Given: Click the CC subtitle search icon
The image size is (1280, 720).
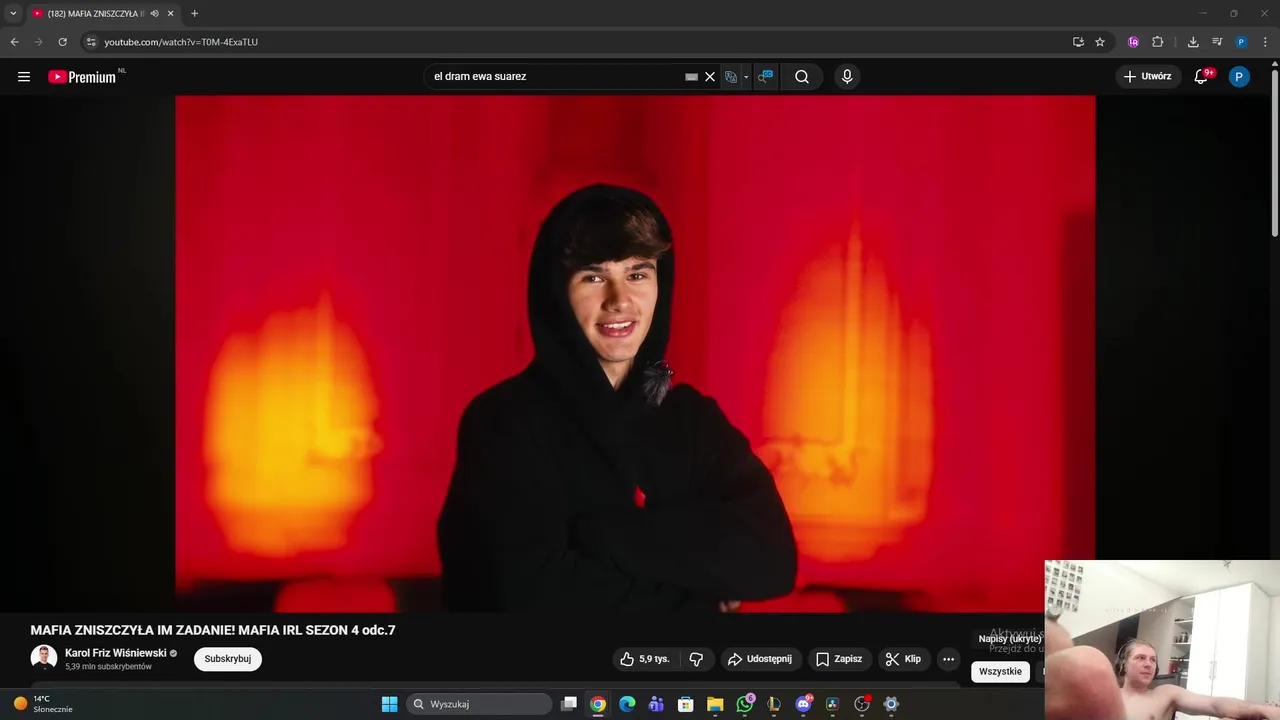Looking at the screenshot, I should coord(765,76).
